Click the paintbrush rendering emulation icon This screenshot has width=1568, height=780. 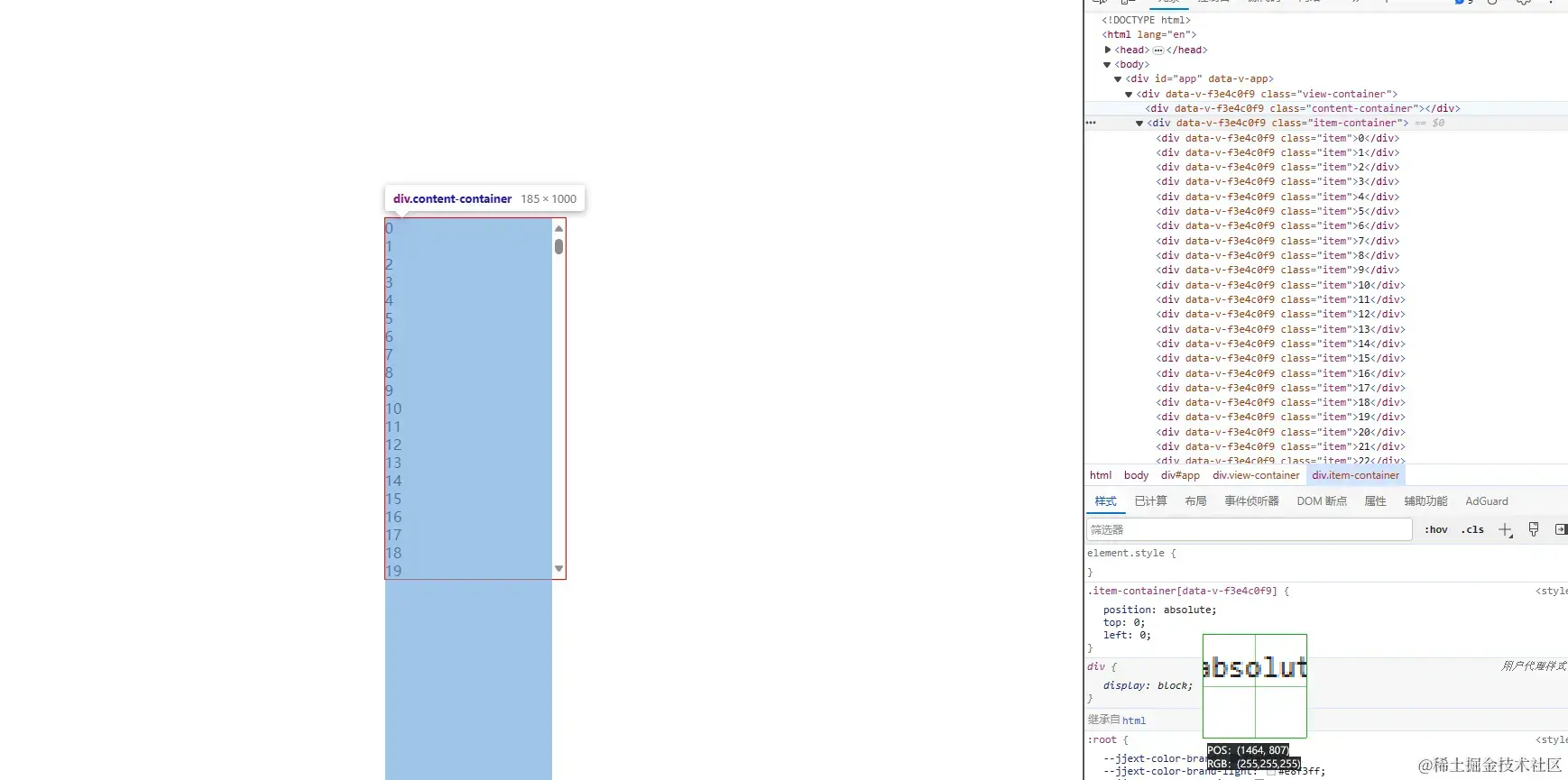[1534, 529]
